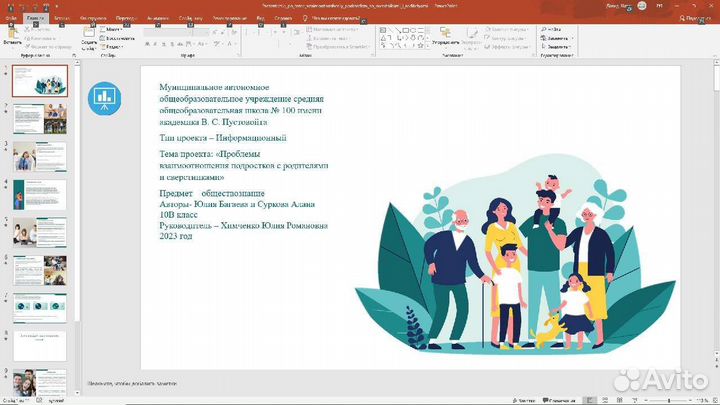Select slide 4 thumbnail

40,195
